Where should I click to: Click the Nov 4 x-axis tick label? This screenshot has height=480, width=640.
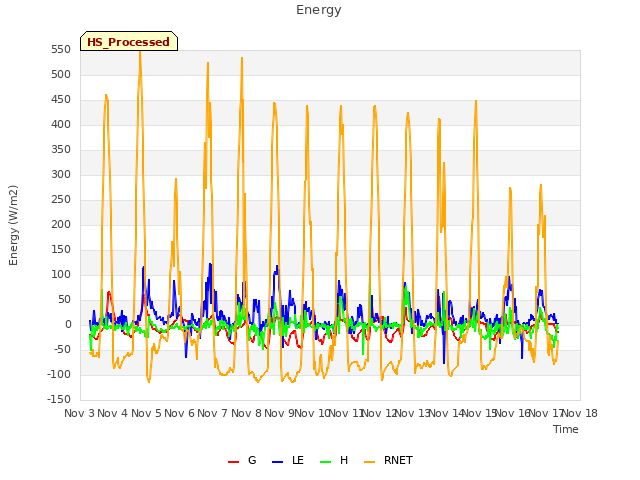(112, 413)
